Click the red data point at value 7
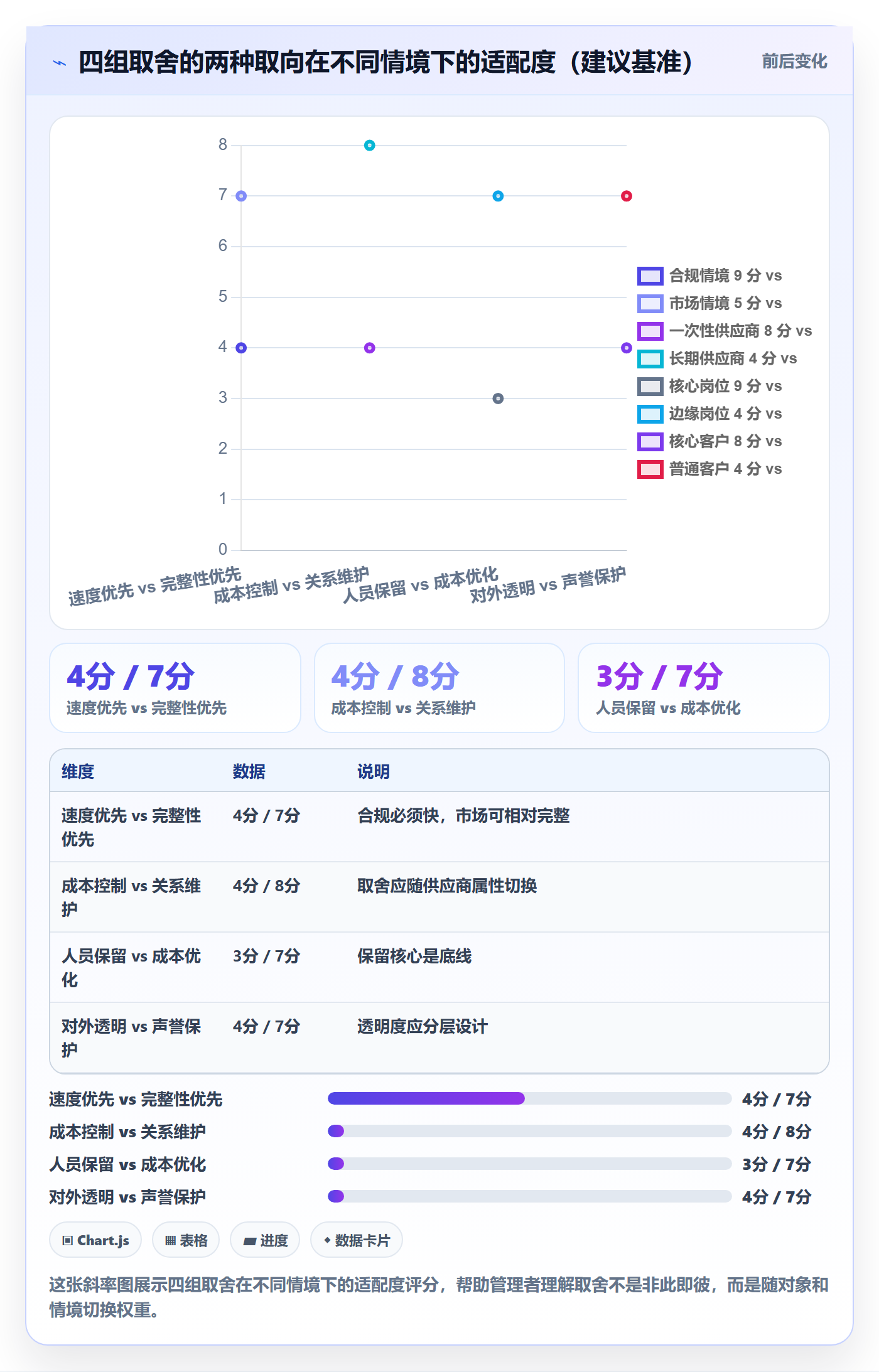 [627, 196]
